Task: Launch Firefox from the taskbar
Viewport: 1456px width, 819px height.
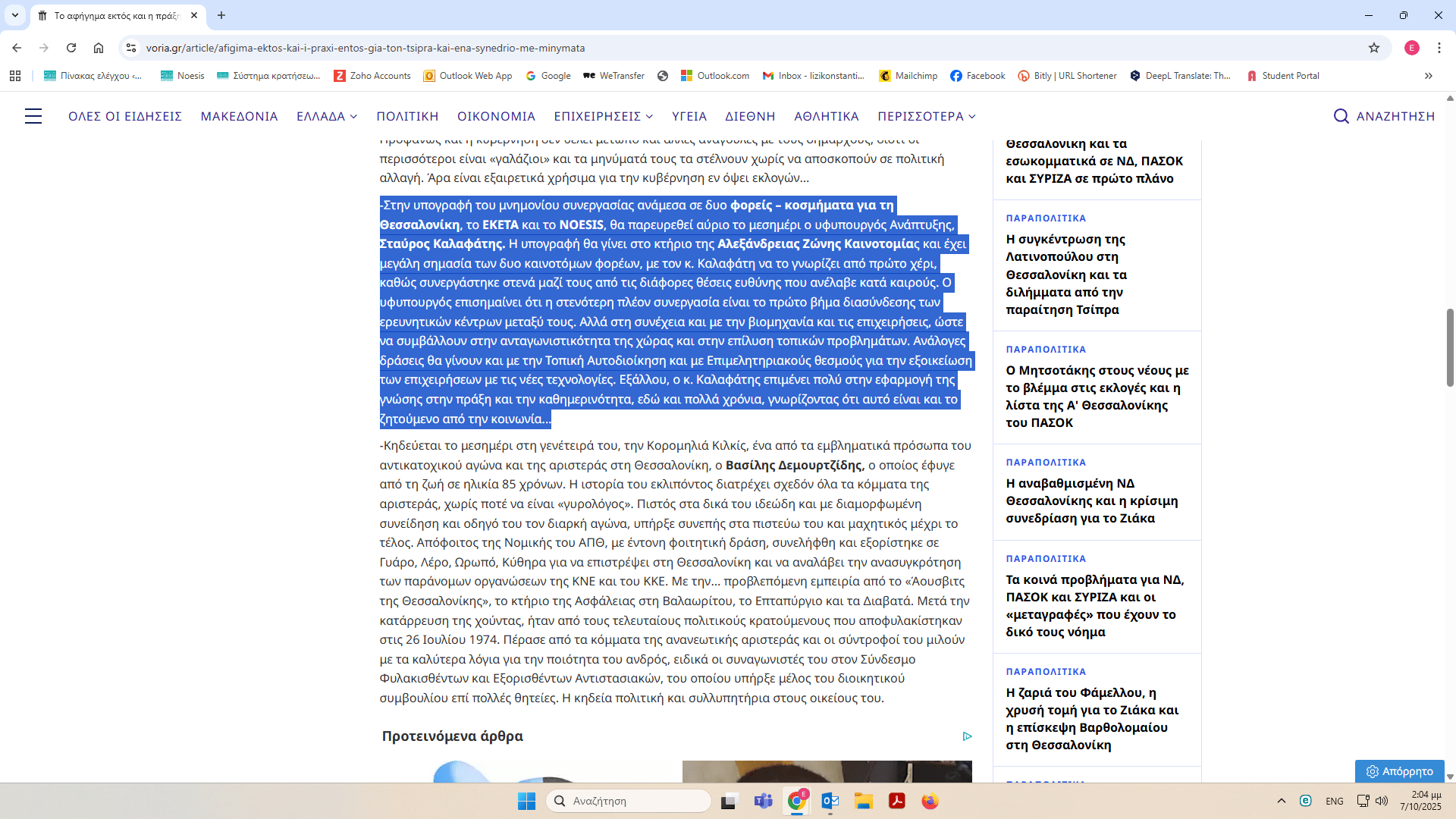Action: 930,801
